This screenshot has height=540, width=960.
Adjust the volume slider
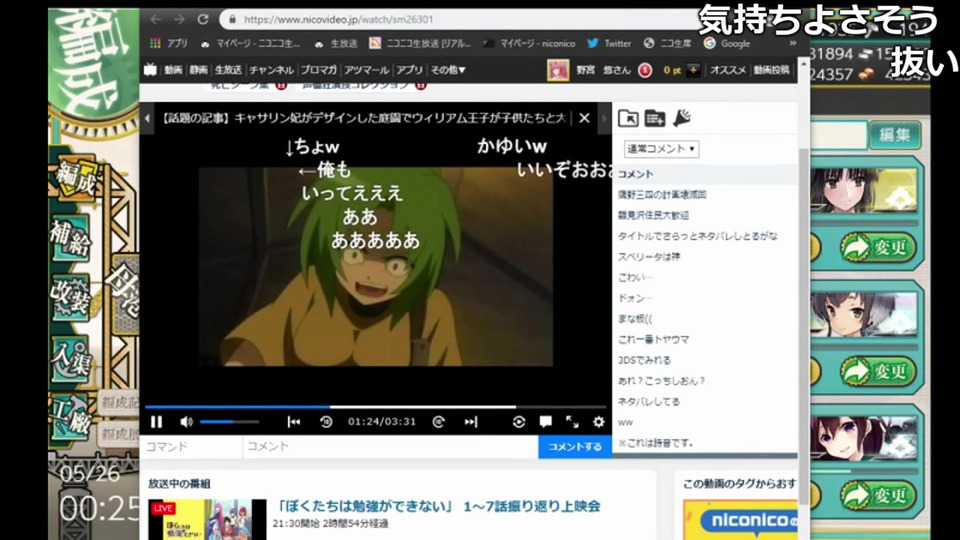click(230, 422)
